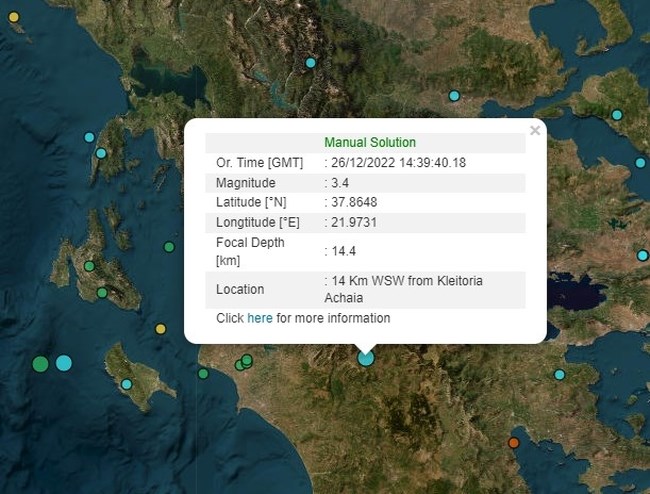Click the location text '14 Km WSW from Kleitoria Achaia'
This screenshot has height=494, width=650.
pyautogui.click(x=403, y=289)
